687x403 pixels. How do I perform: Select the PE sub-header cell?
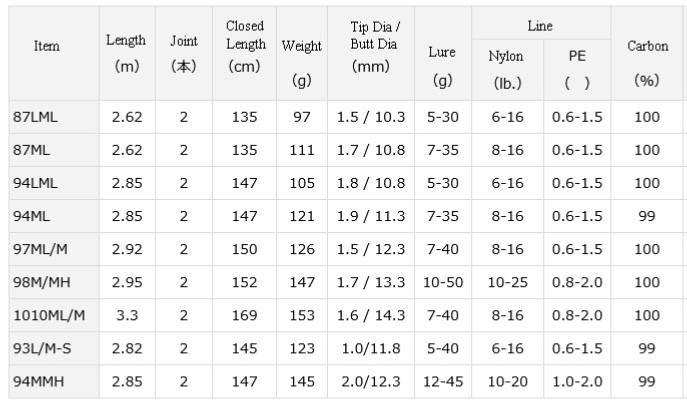[x=577, y=70]
